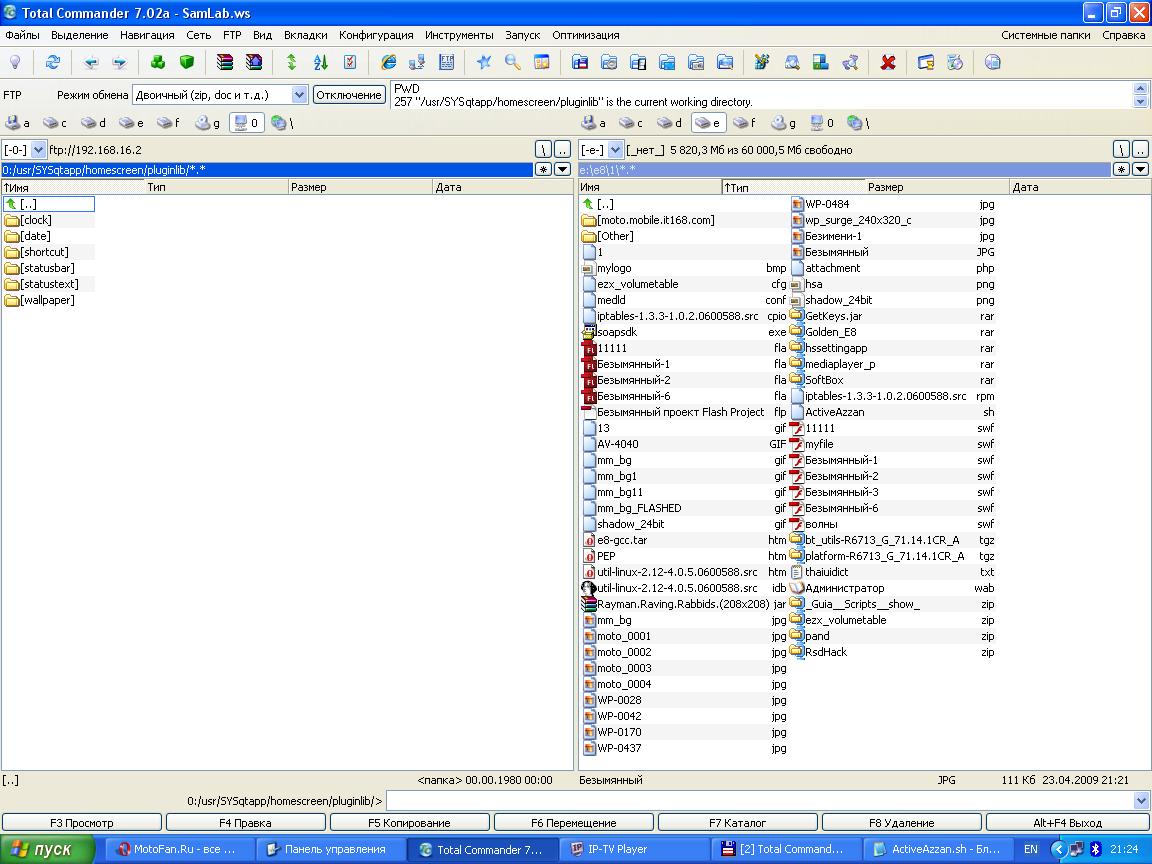Click the network computers connection icon
This screenshot has height=864, width=1152.
(x=417, y=62)
